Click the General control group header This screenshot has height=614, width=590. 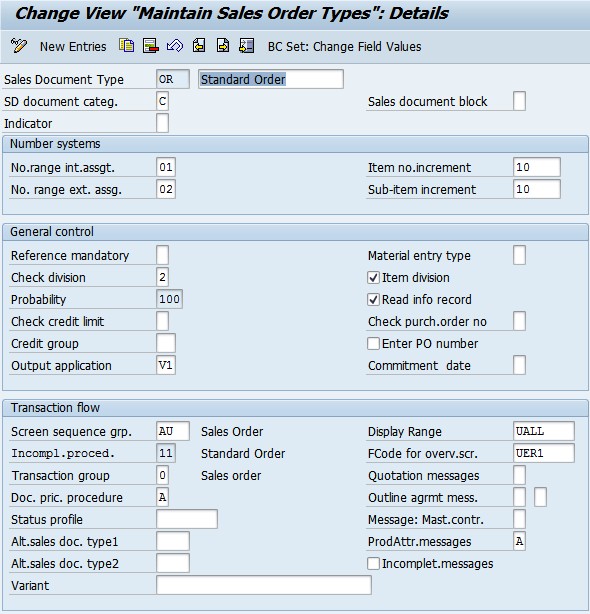click(295, 231)
